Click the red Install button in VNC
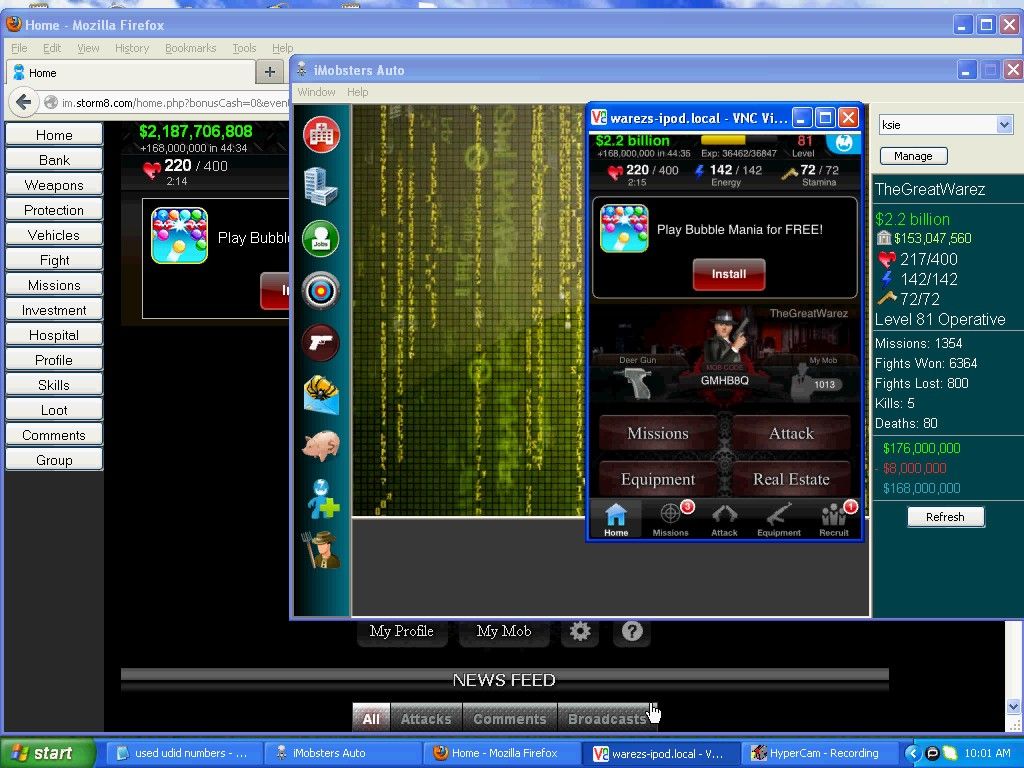 (729, 274)
